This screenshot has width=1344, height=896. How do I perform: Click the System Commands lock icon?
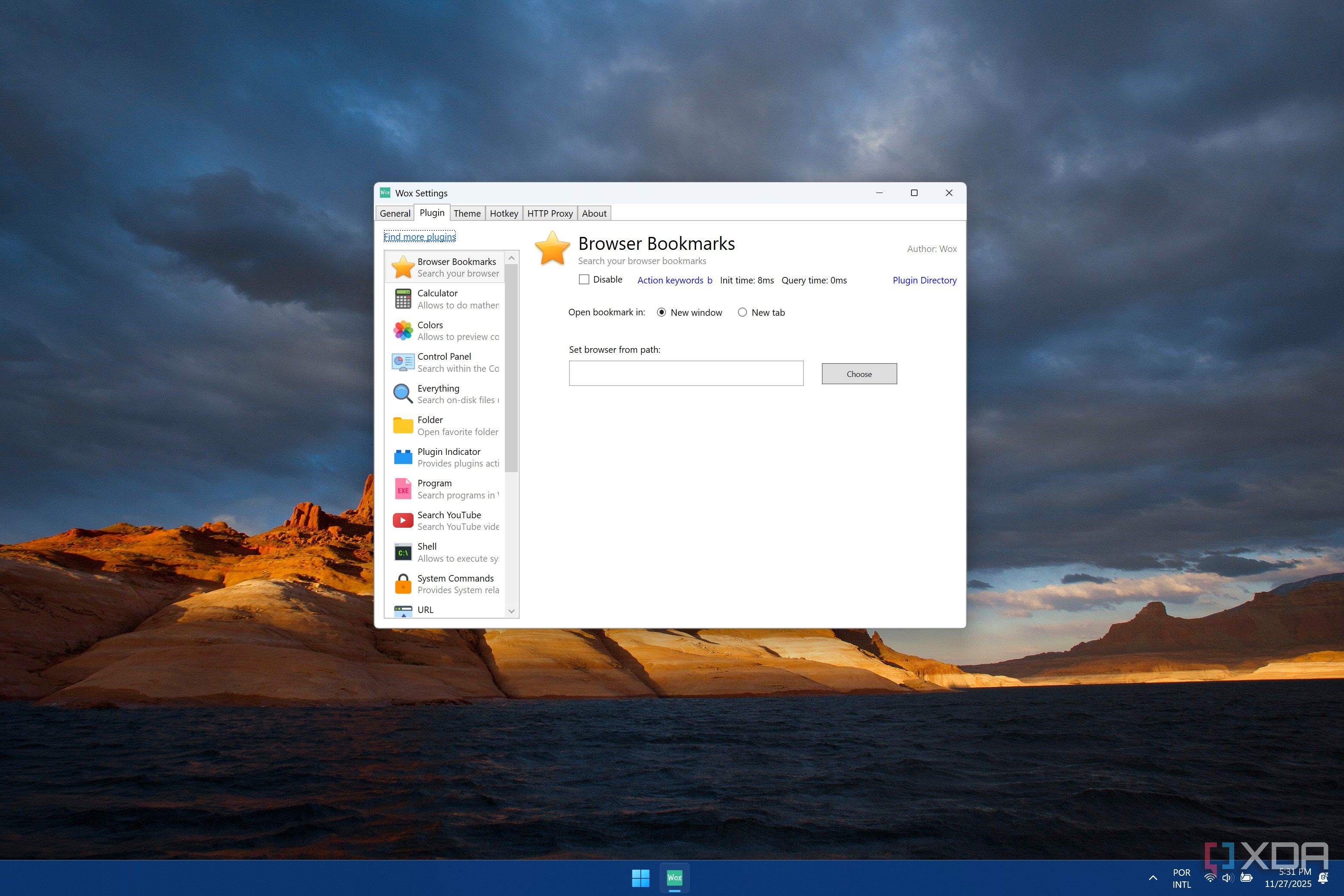(x=403, y=583)
